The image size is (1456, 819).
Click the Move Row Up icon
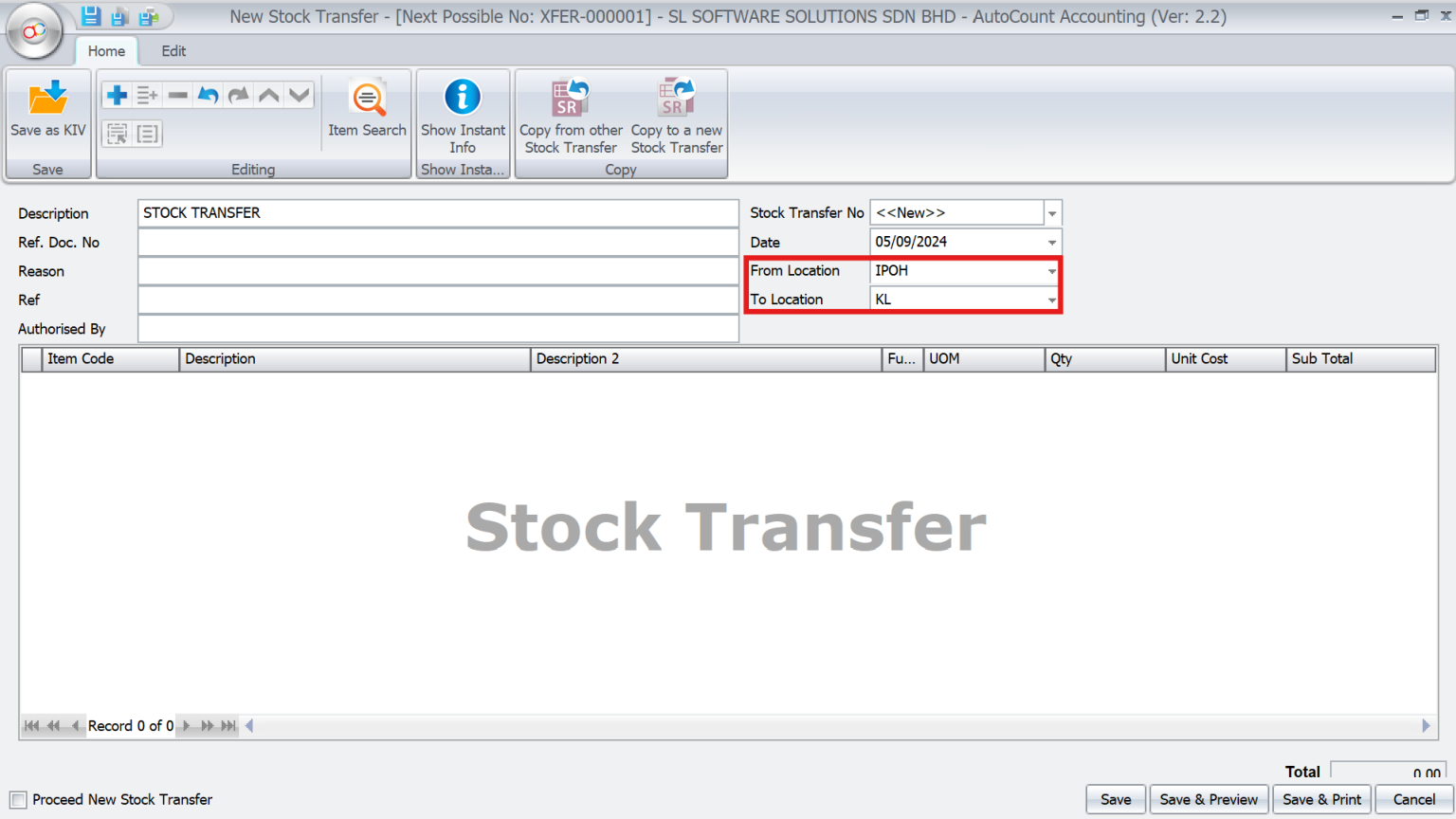268,94
